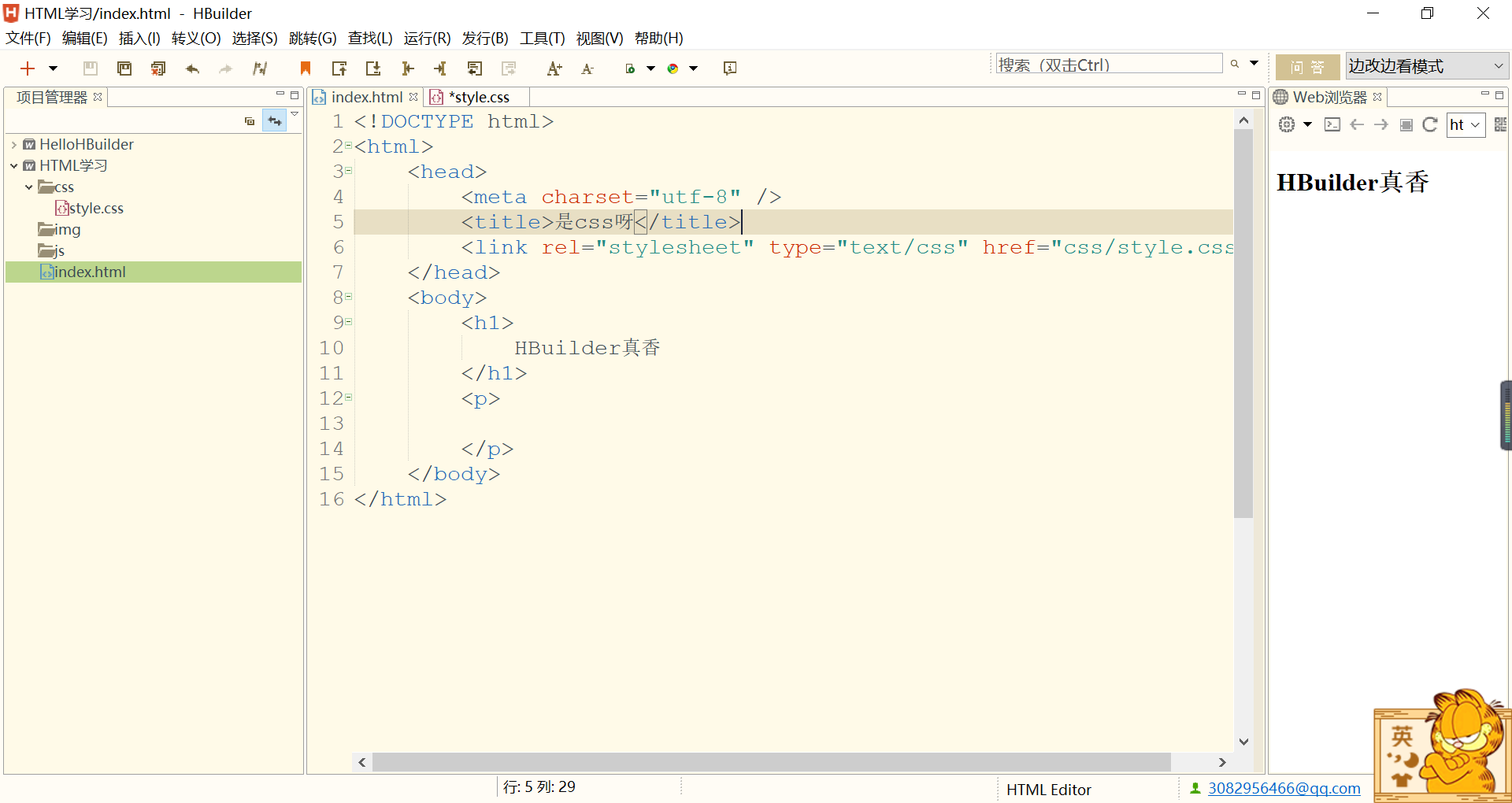This screenshot has height=803, width=1512.
Task: Toggle the fold marker on line 8
Action: [348, 297]
